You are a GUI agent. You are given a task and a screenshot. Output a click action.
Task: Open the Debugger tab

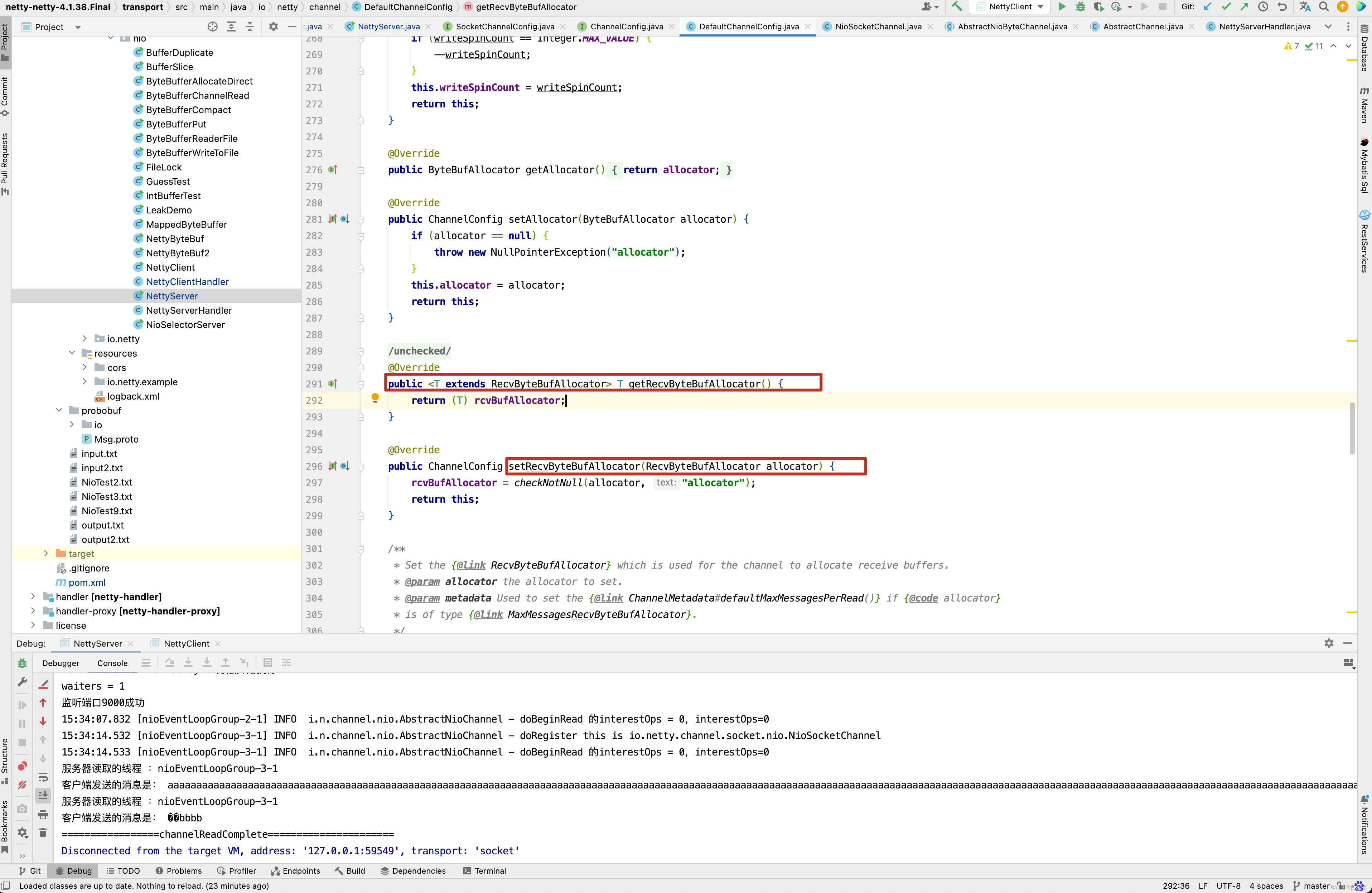coord(61,663)
